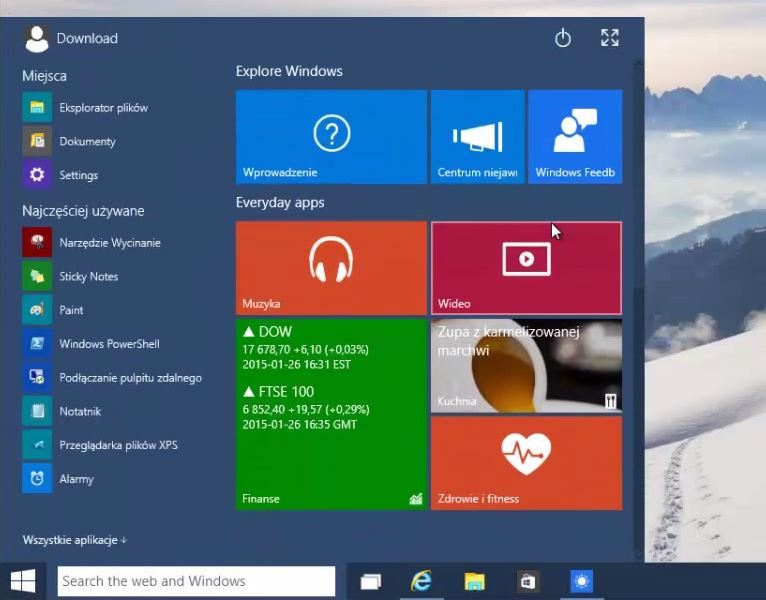
Task: Click the Windows PowerShell label
Action: (109, 343)
